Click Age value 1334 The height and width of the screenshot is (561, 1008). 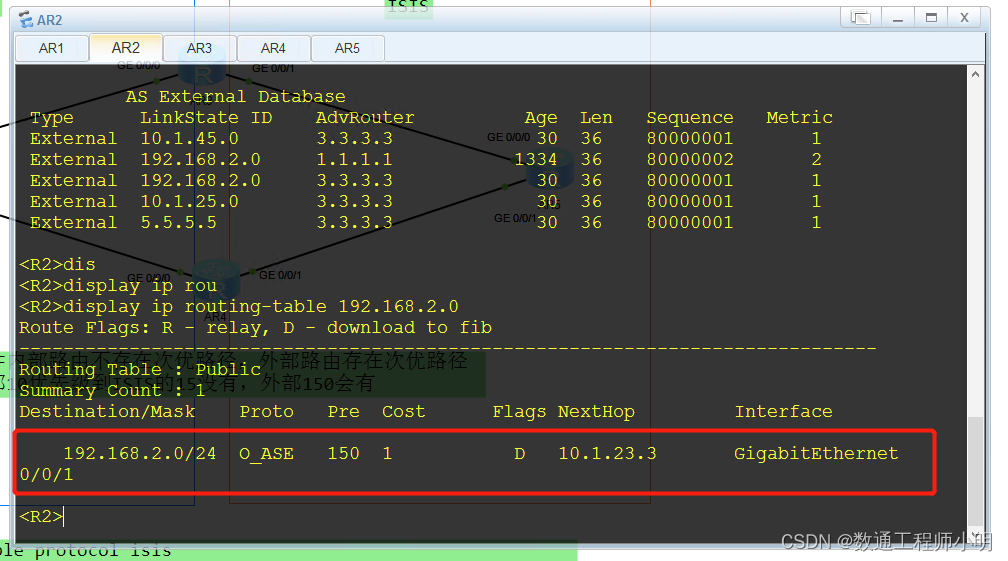click(536, 159)
